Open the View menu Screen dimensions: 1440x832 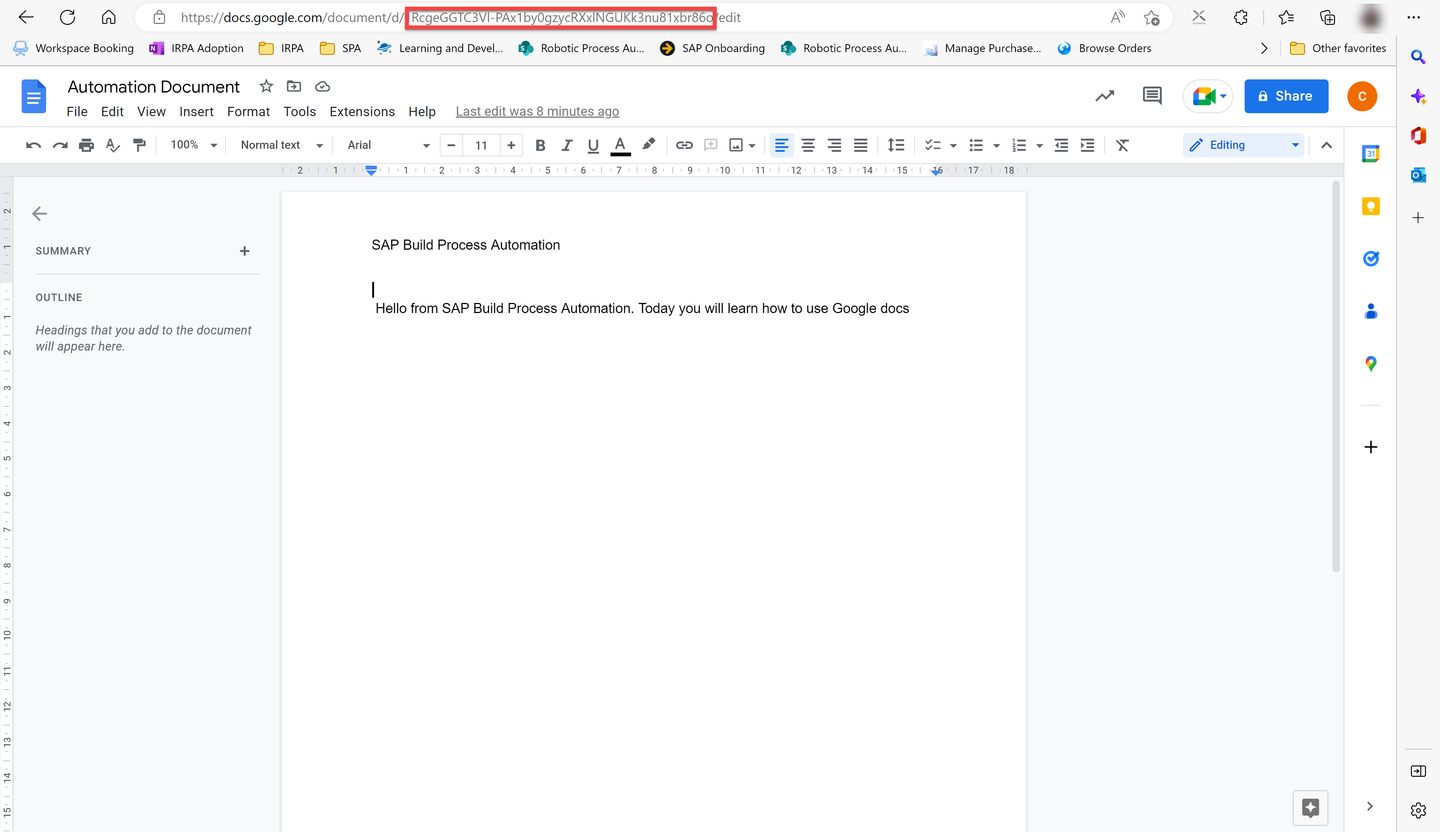(151, 112)
